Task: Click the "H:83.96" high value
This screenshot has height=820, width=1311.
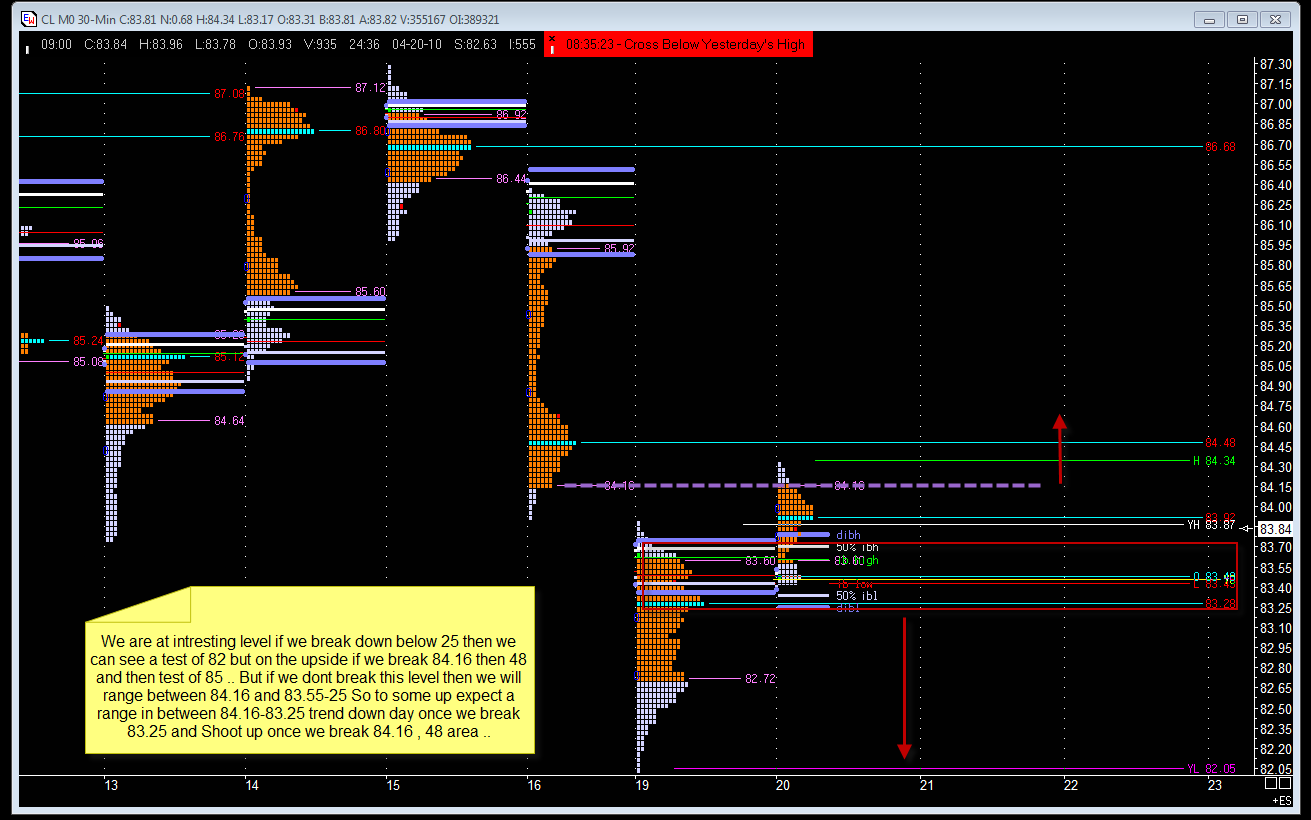Action: tap(161, 45)
